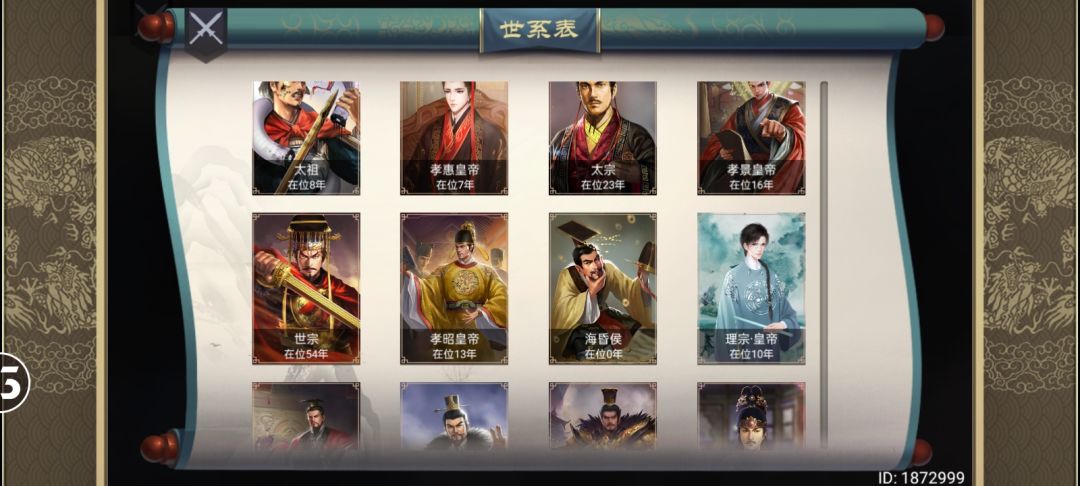Select the 孝昭皇帝 yellow robe portrait
Viewport: 1080px width, 486px height.
tap(454, 288)
